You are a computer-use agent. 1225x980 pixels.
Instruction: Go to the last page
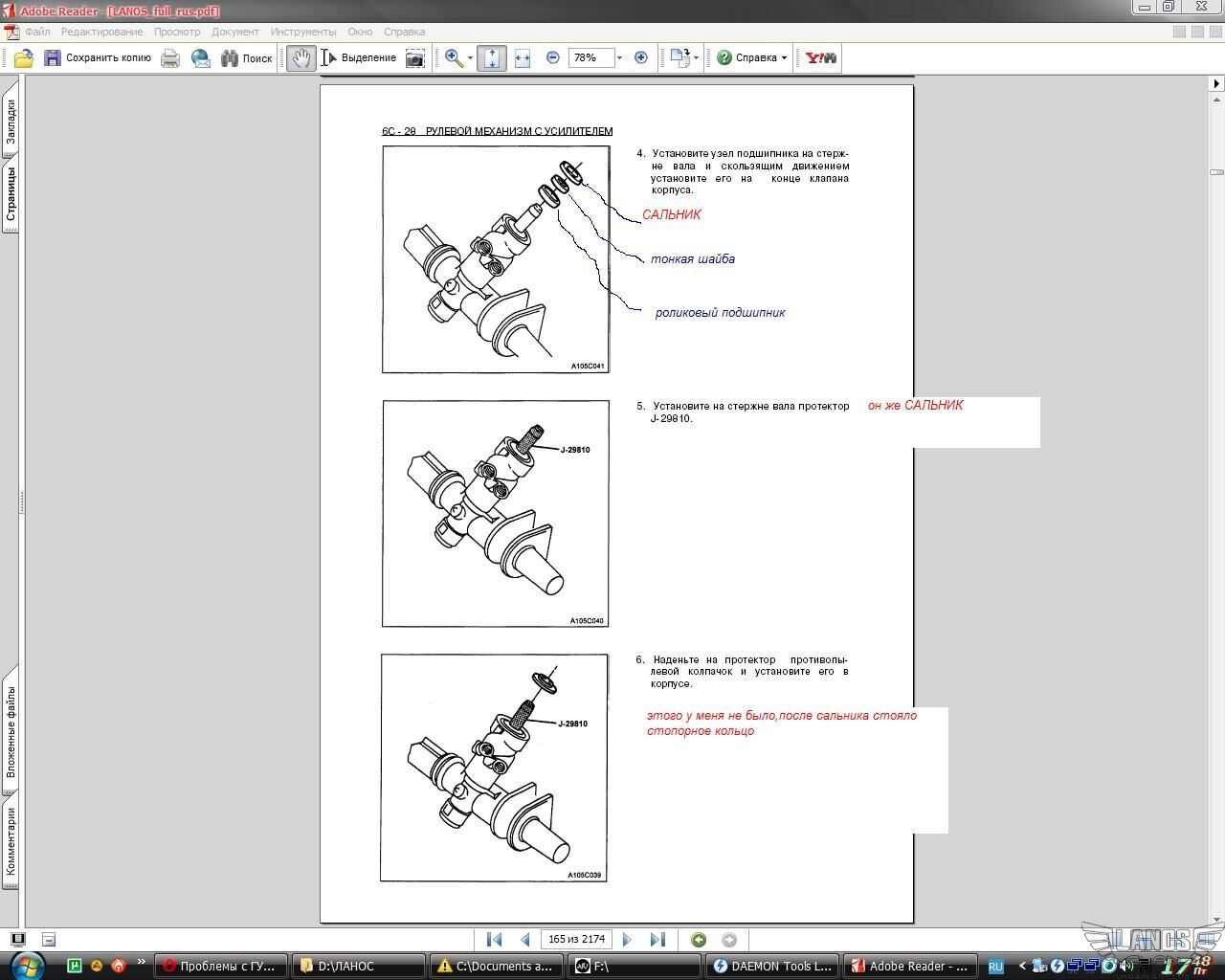coord(657,940)
